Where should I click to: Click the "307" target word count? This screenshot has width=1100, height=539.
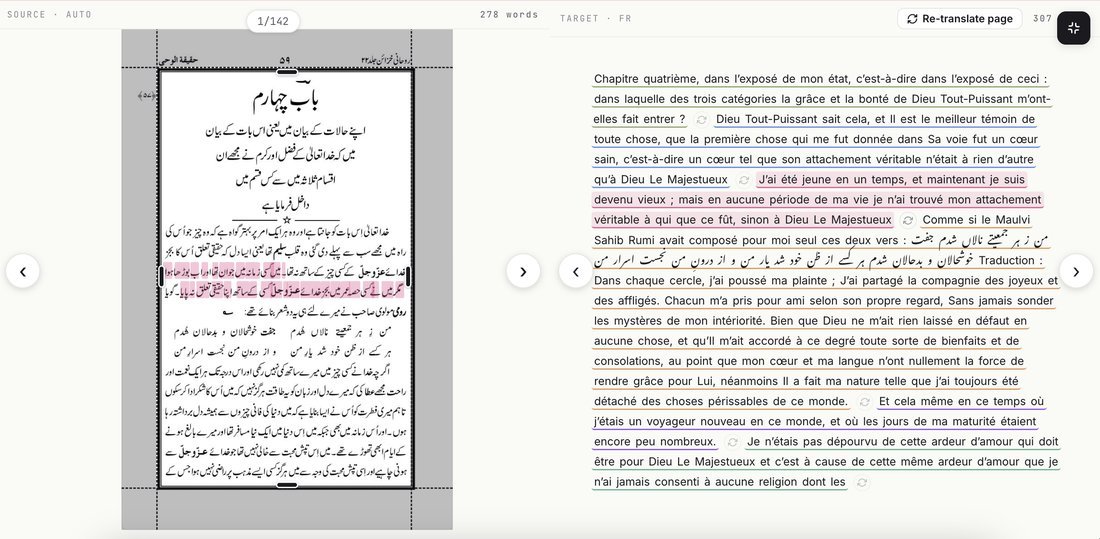coord(1042,19)
